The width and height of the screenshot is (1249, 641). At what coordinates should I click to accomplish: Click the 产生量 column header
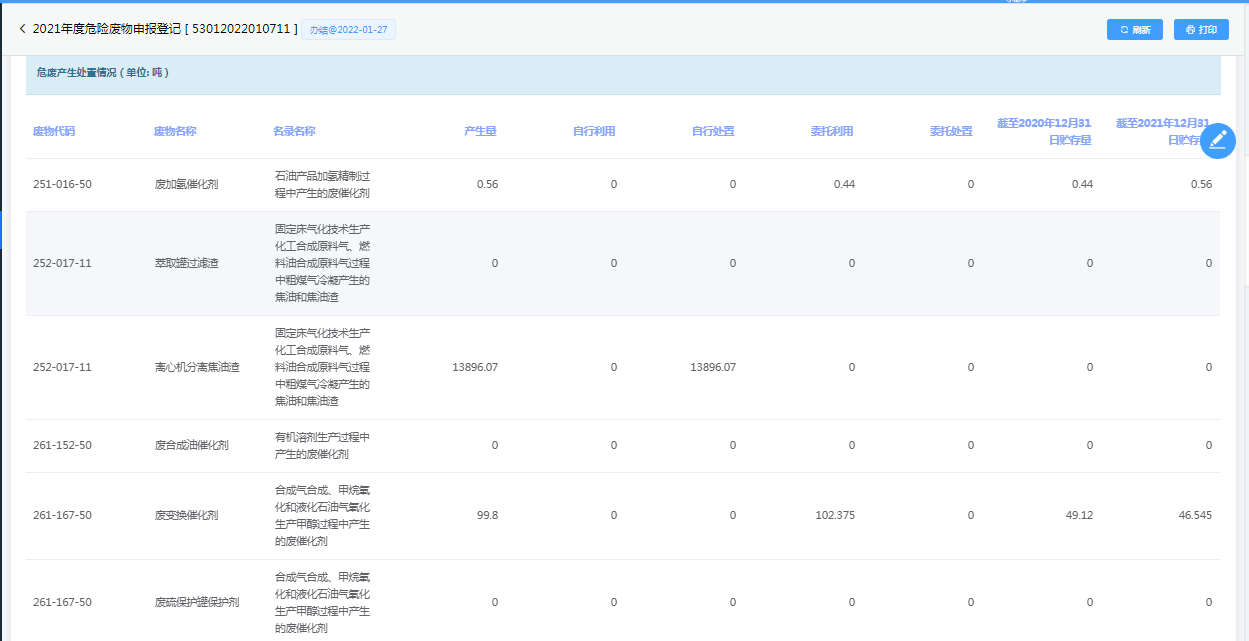(481, 131)
